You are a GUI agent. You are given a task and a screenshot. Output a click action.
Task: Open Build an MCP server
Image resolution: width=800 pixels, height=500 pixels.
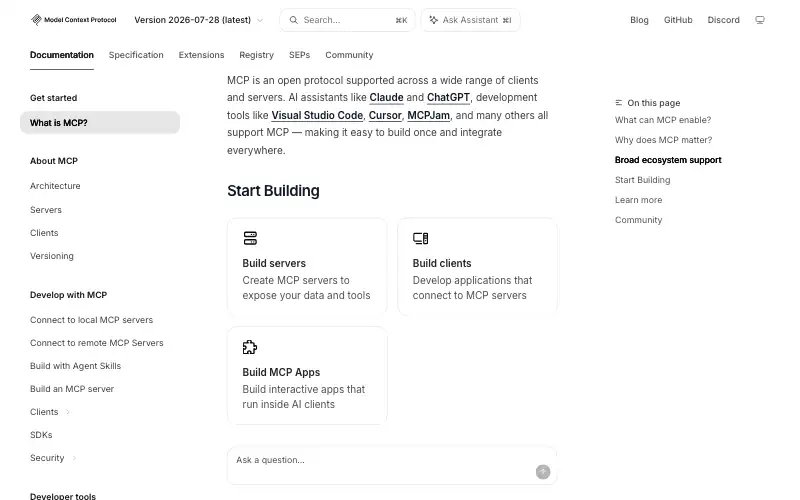(x=72, y=389)
